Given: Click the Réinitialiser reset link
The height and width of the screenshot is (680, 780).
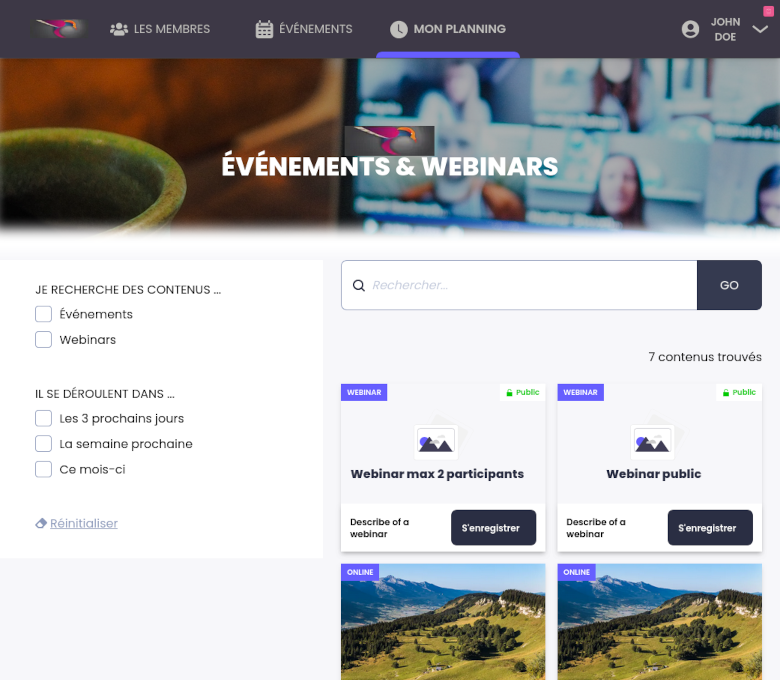Looking at the screenshot, I should tap(84, 523).
